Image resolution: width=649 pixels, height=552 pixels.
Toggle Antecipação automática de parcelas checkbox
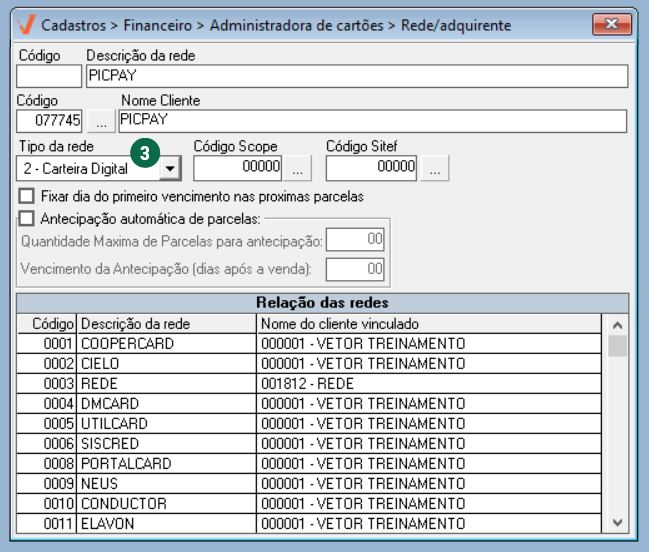click(x=26, y=218)
